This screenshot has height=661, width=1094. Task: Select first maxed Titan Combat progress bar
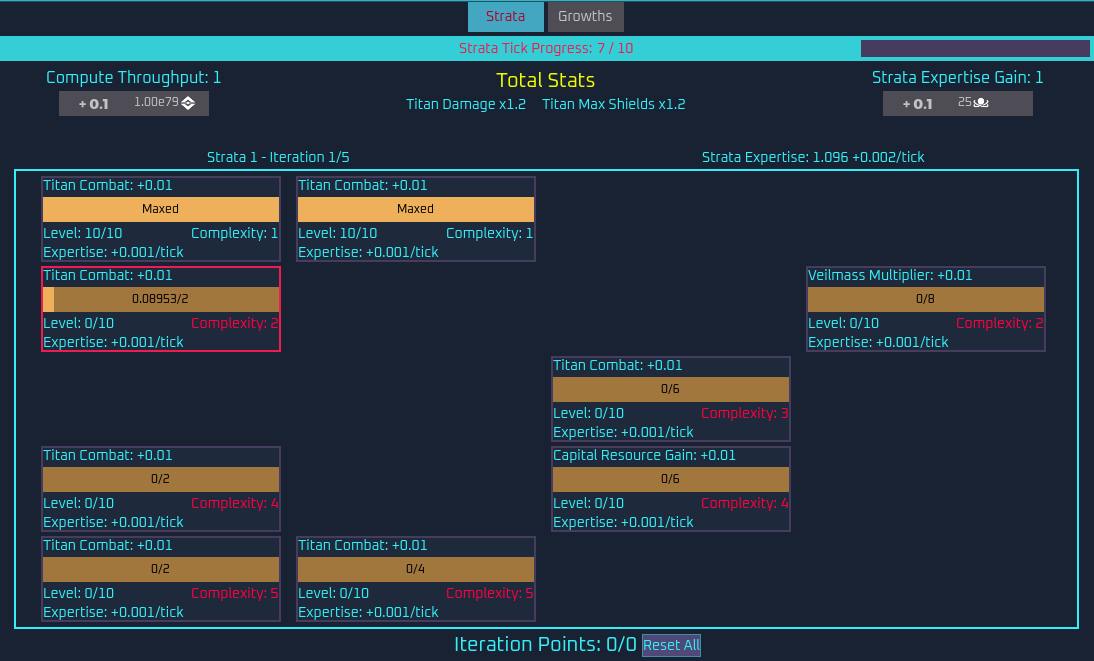[161, 209]
